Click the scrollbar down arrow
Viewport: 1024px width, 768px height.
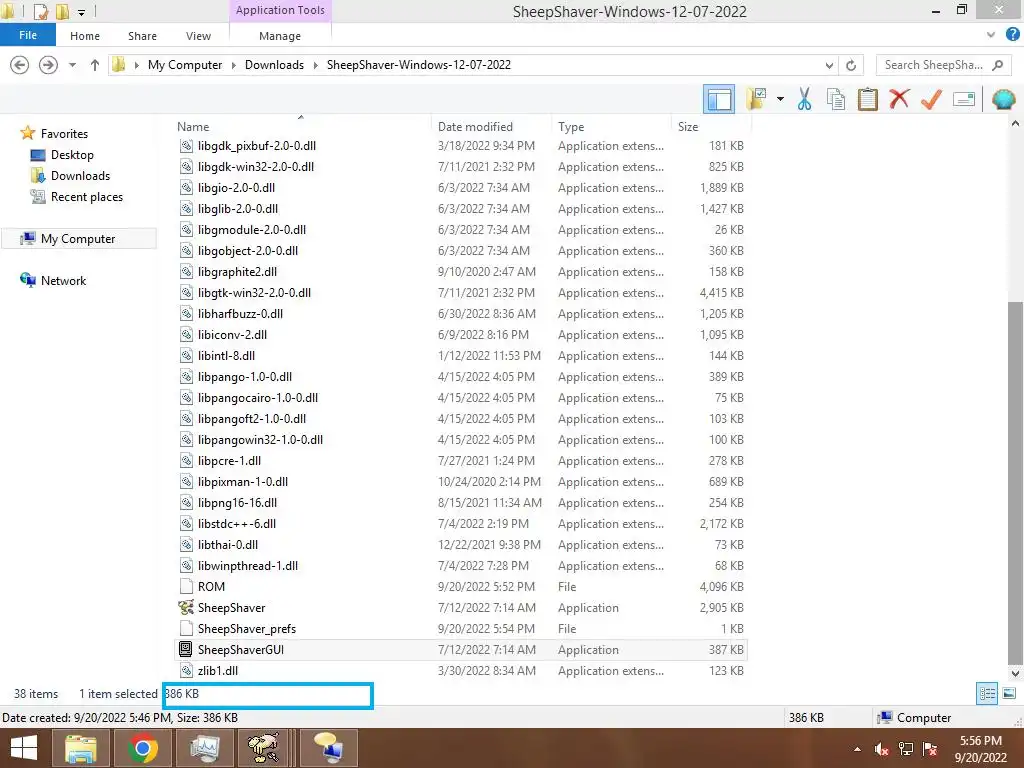point(1016,673)
